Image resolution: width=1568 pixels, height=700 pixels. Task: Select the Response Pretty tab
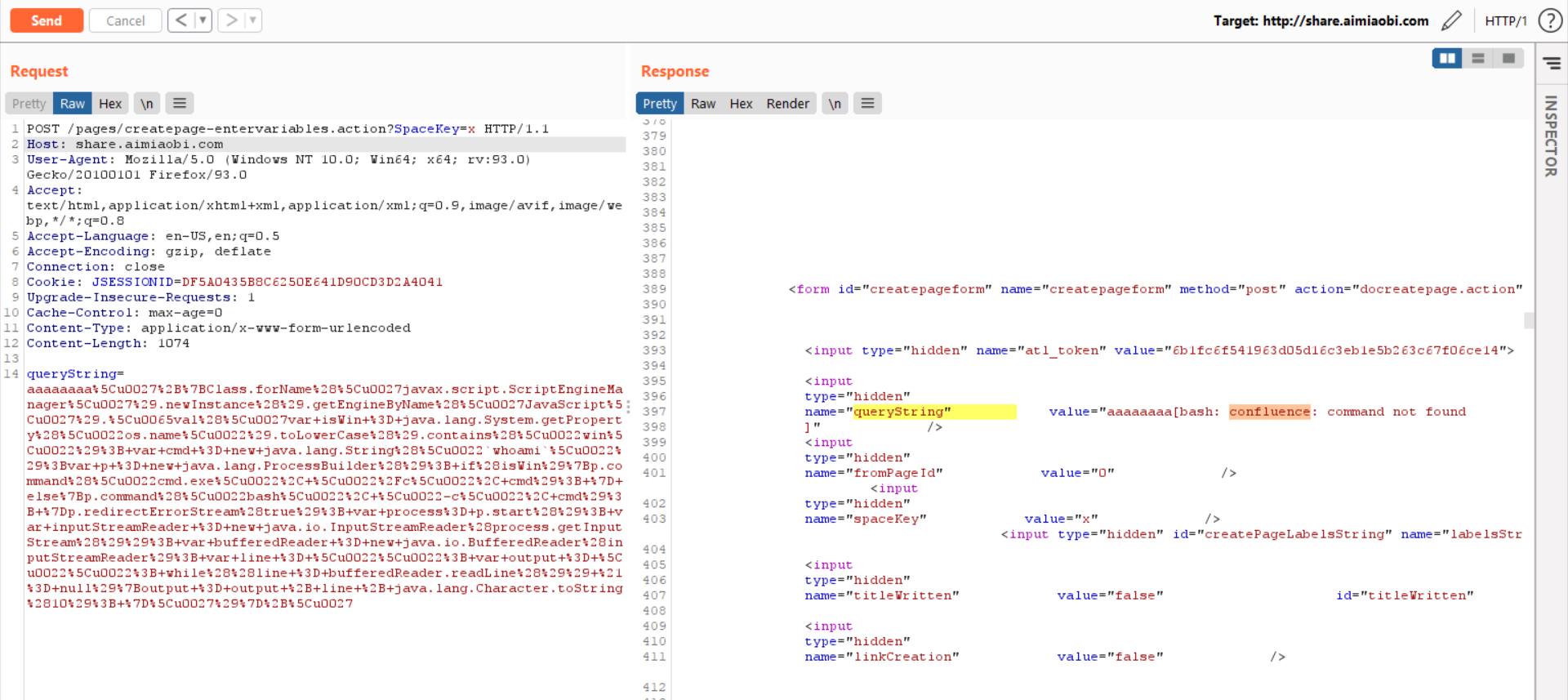(659, 104)
